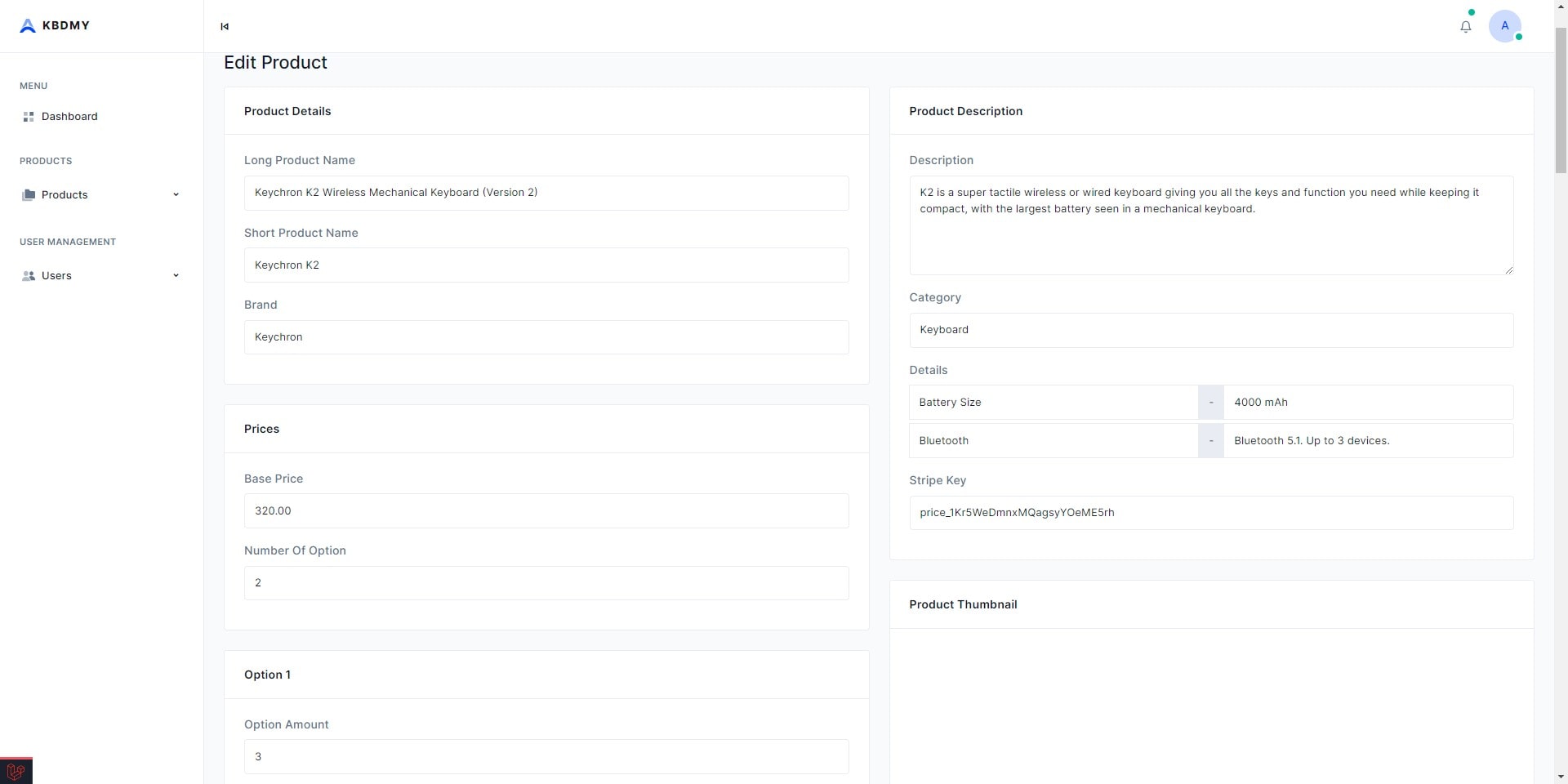
Task: Click the Edit Product heading
Action: [x=275, y=63]
